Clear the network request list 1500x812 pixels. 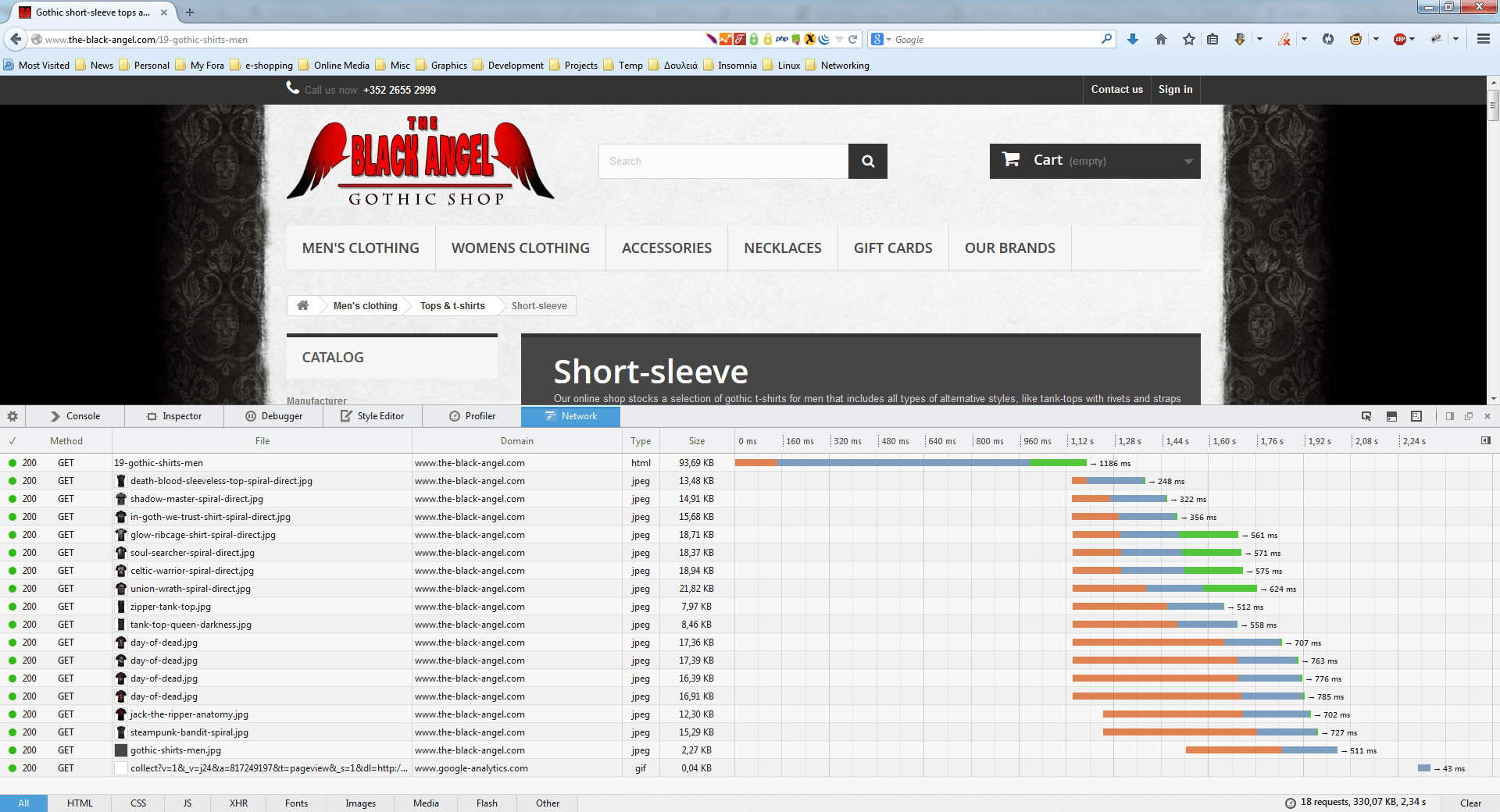coord(1470,803)
